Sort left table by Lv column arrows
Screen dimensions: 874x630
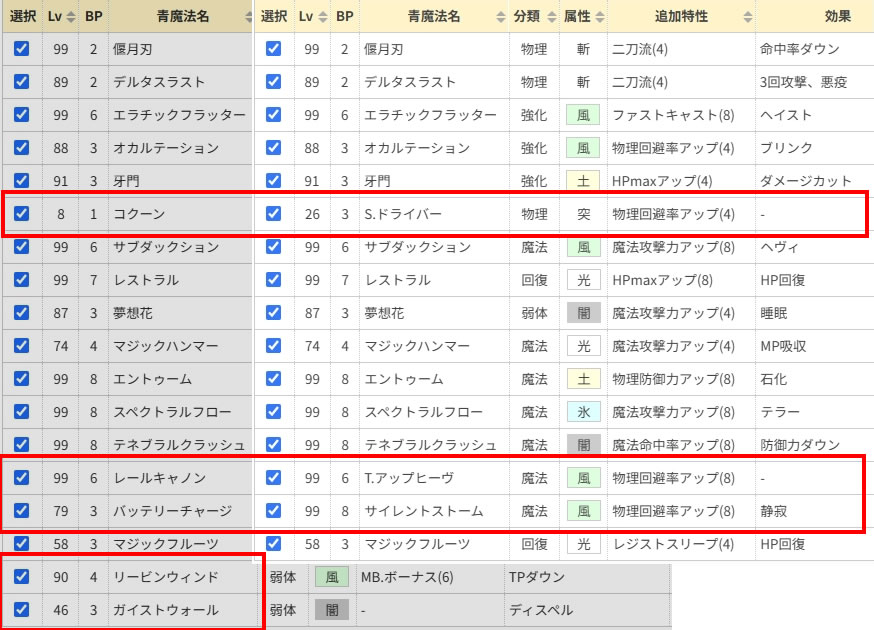(70, 17)
